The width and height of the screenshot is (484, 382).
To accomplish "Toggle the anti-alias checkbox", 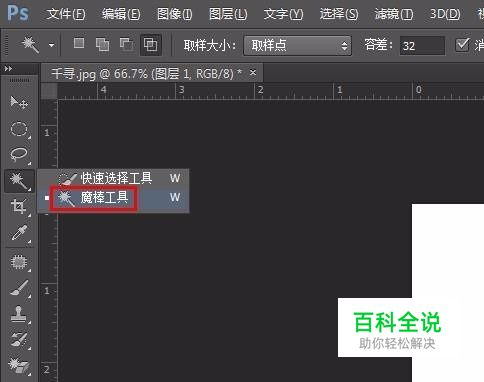I will (x=462, y=44).
